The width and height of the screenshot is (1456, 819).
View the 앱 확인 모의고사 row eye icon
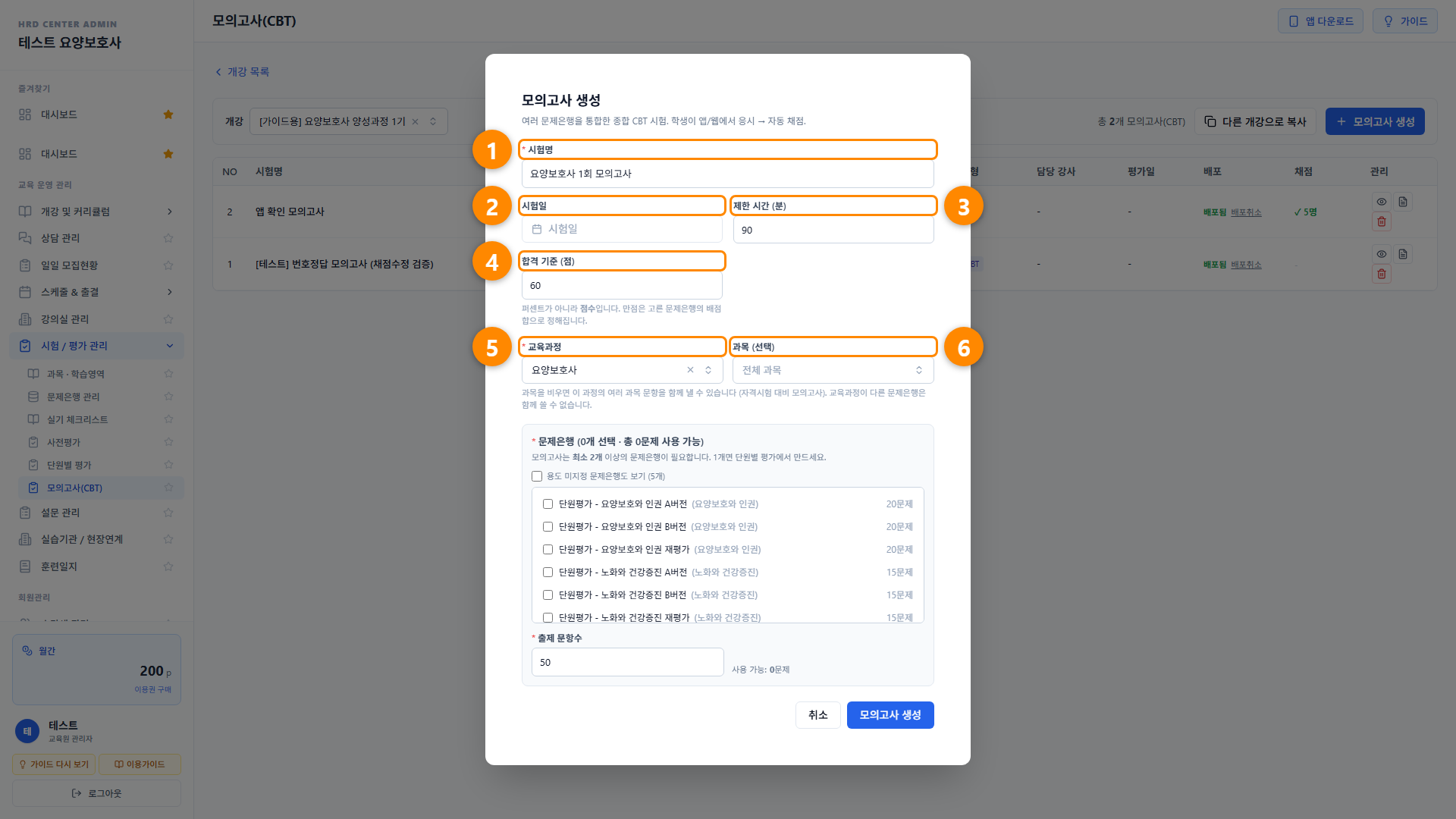coord(1381,202)
